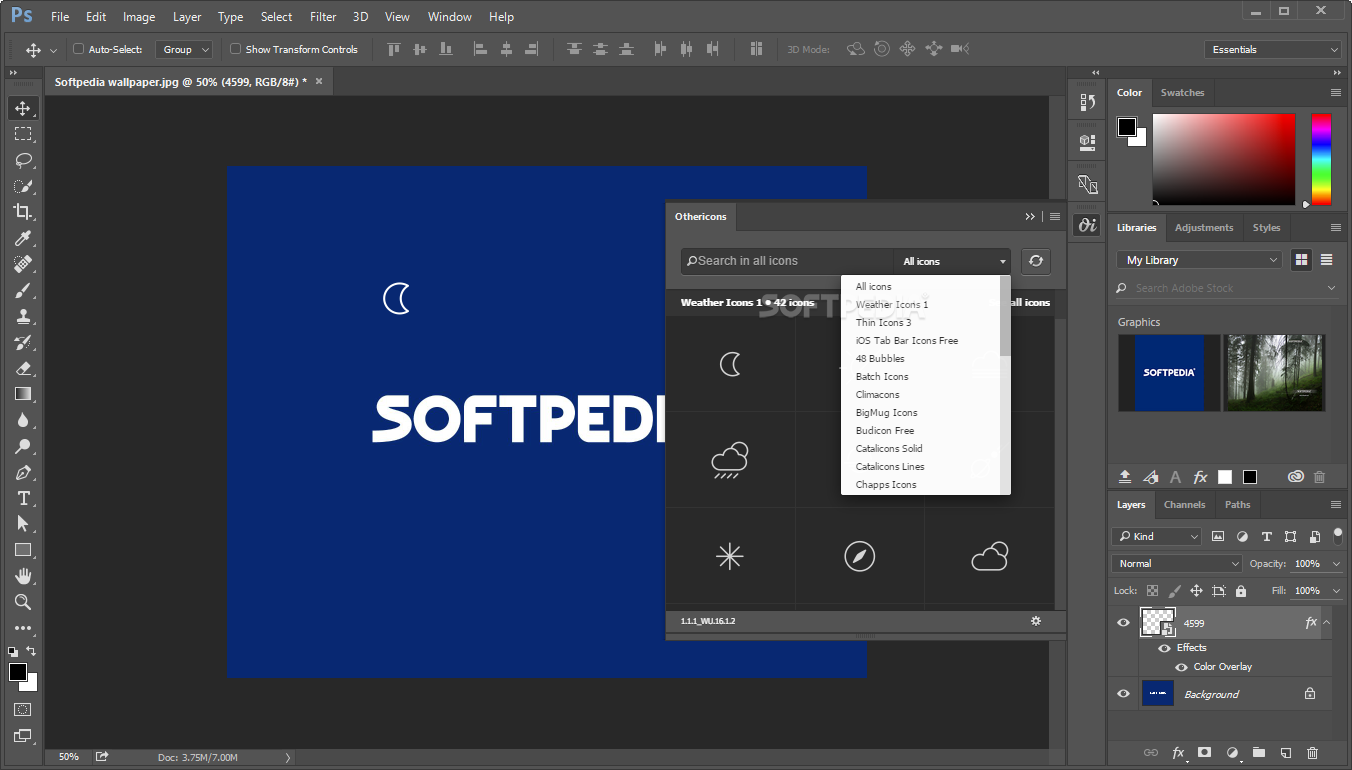Toggle Color Overlay effect visibility
Viewport: 1352px width, 770px height.
(x=1181, y=667)
